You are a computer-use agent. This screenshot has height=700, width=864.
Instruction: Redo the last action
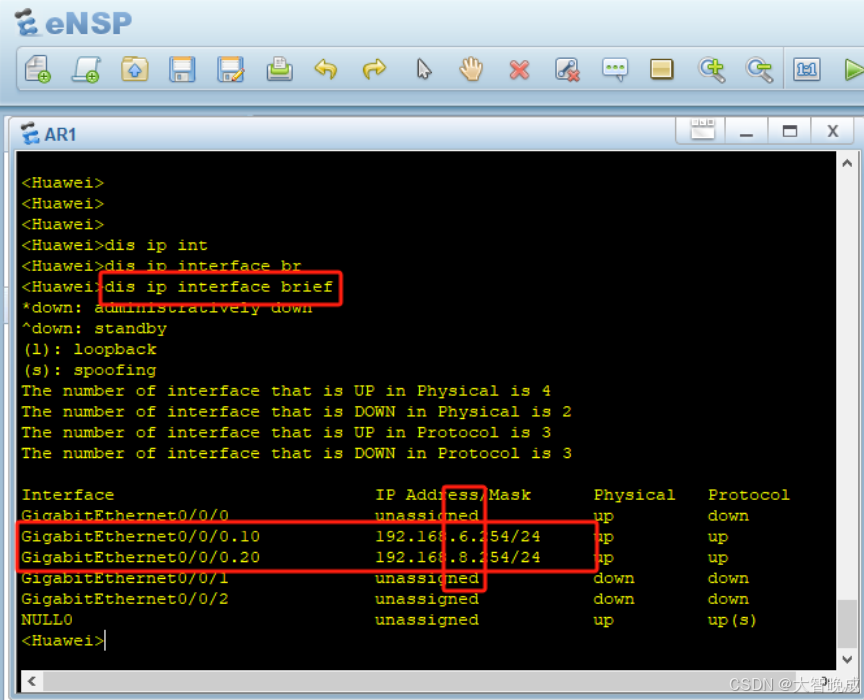(x=374, y=69)
